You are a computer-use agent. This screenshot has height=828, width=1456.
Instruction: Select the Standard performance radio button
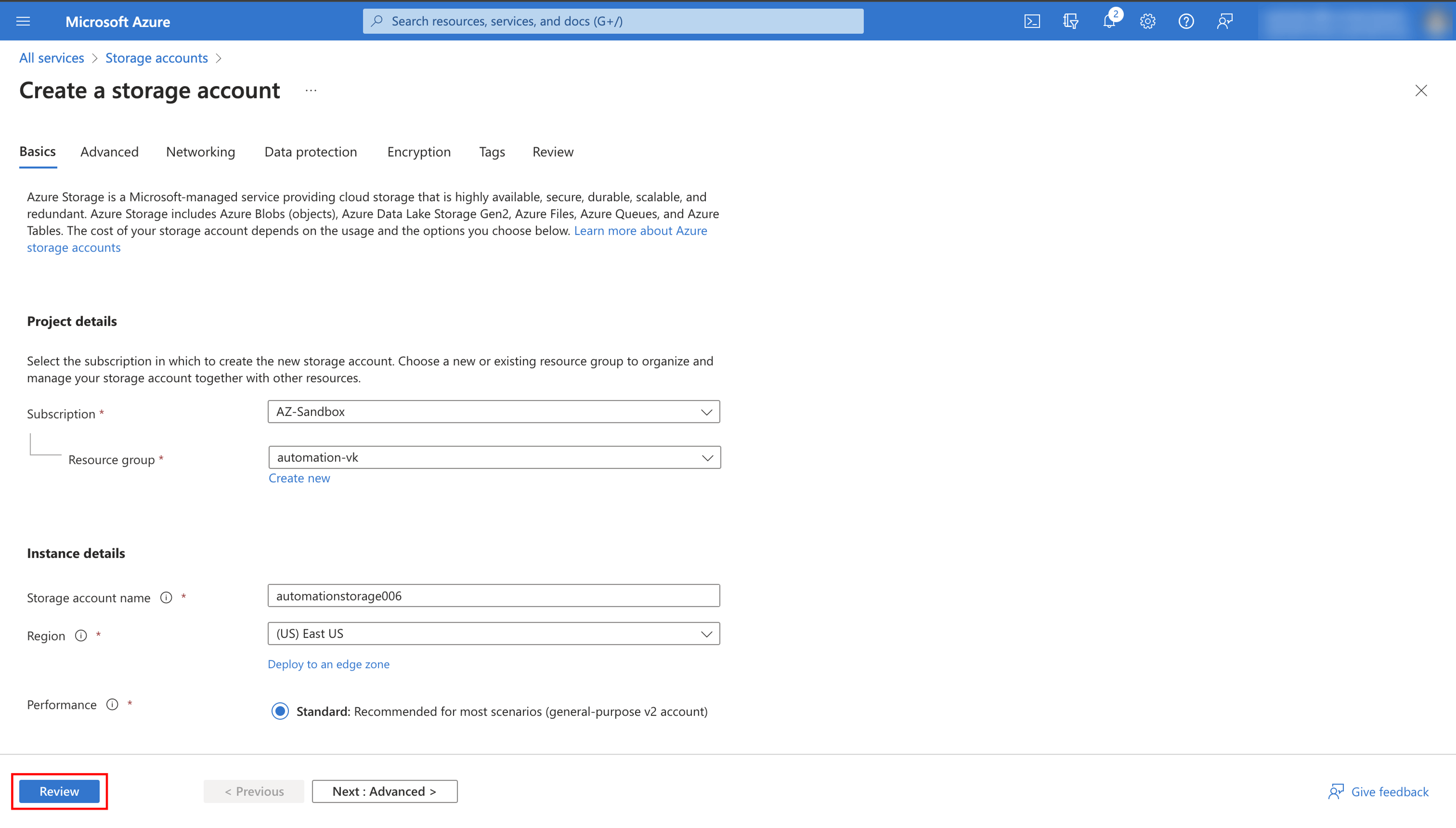pos(281,711)
